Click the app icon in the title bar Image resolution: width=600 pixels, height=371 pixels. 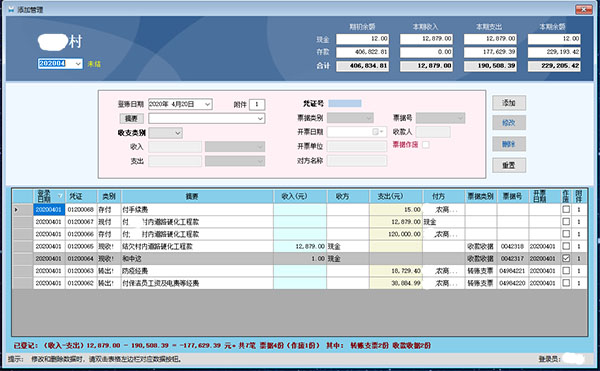coord(11,10)
